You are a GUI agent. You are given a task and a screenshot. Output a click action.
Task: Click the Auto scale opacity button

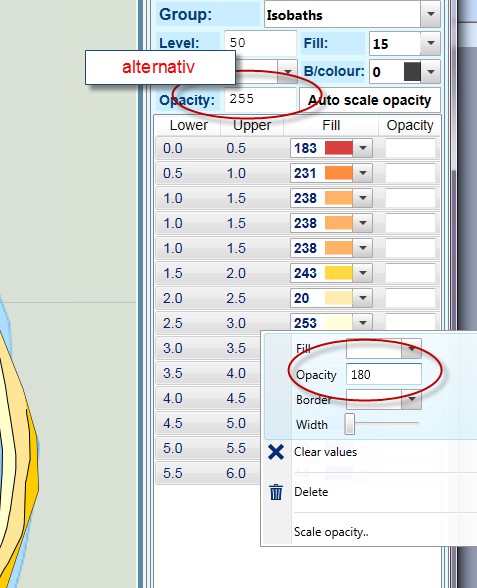pos(370,100)
